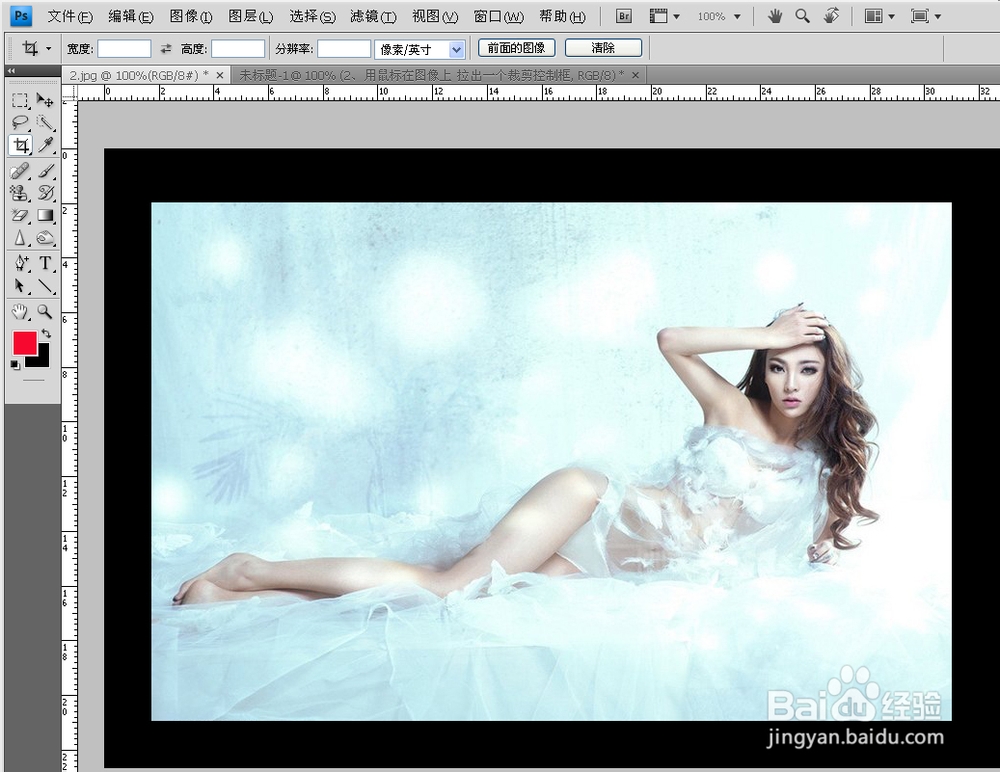Collapse the toolbox with double-arrow
Image resolution: width=1000 pixels, height=772 pixels.
tap(11, 71)
